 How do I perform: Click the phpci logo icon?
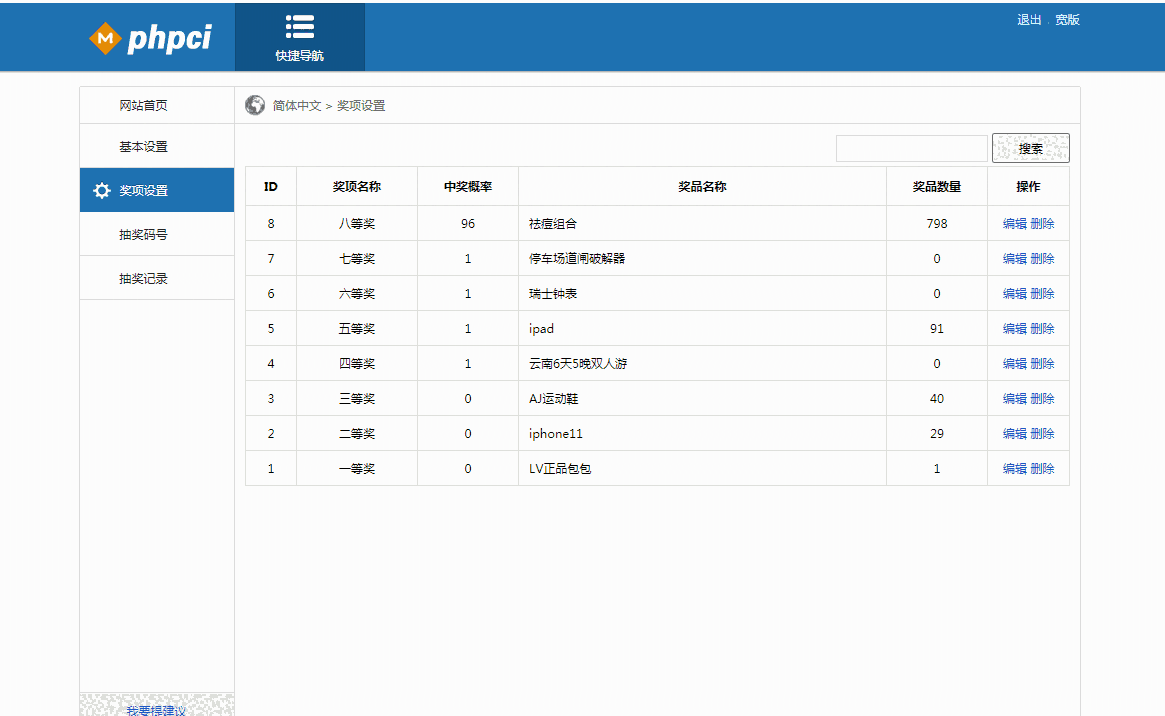click(x=104, y=39)
